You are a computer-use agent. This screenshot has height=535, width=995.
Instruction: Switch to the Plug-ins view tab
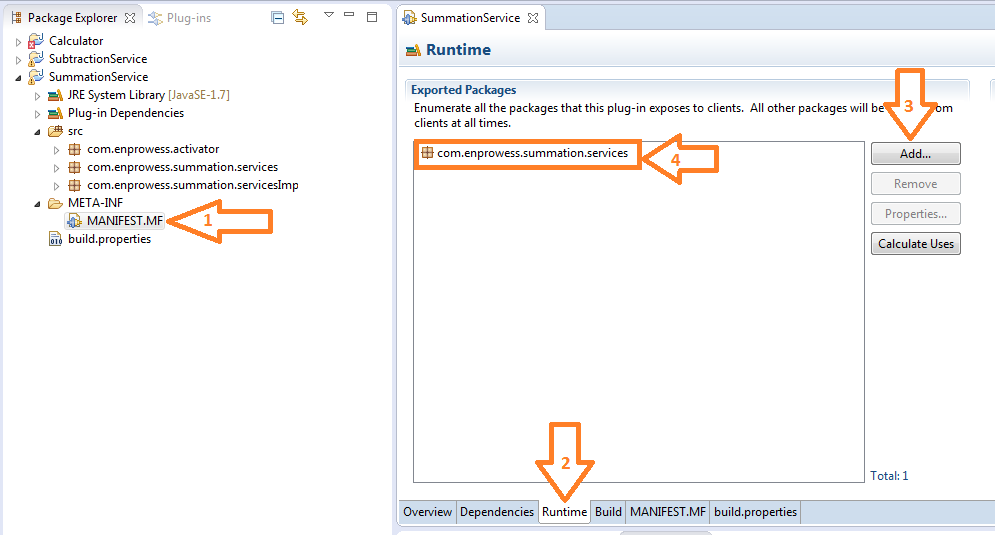pos(181,18)
